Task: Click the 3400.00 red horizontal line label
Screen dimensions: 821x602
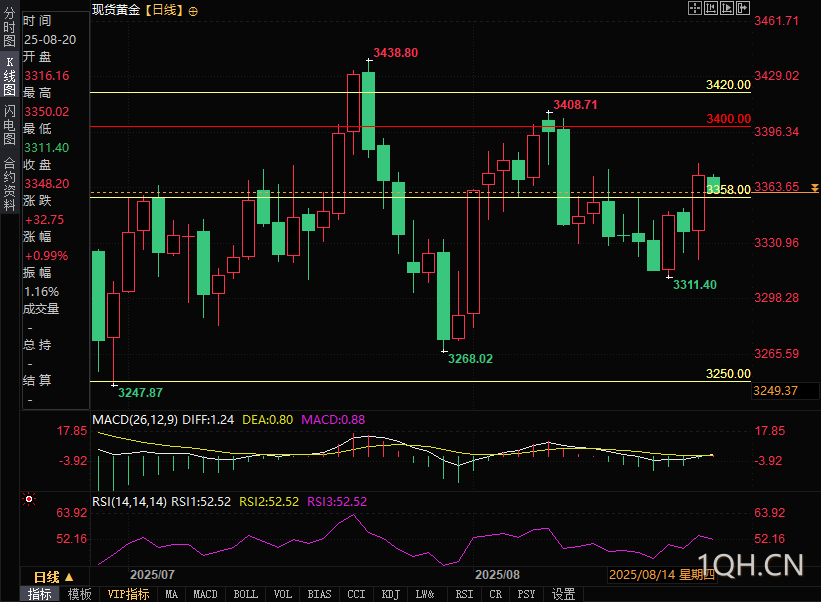Action: pos(728,119)
